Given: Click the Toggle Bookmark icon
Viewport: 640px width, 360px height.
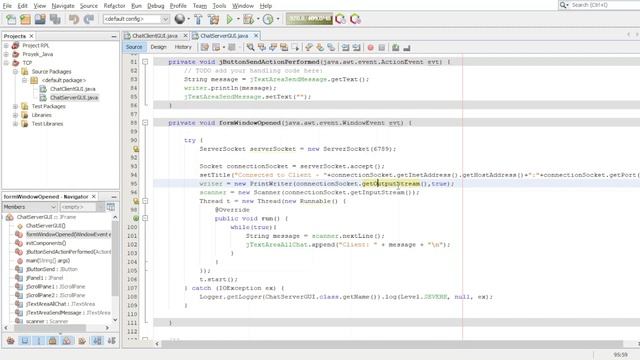Looking at the screenshot, I should point(331,47).
